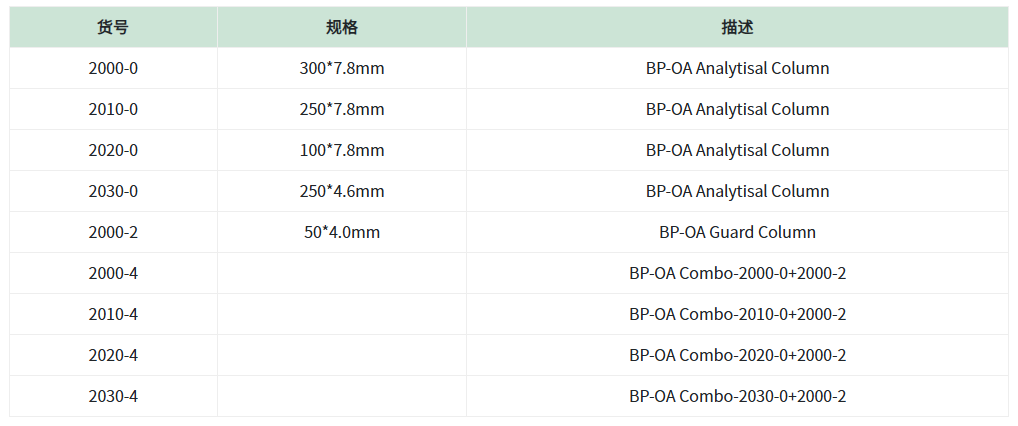Viewport: 1018px width, 426px height.
Task: Select the 2010-4 item number cell
Action: 113,314
